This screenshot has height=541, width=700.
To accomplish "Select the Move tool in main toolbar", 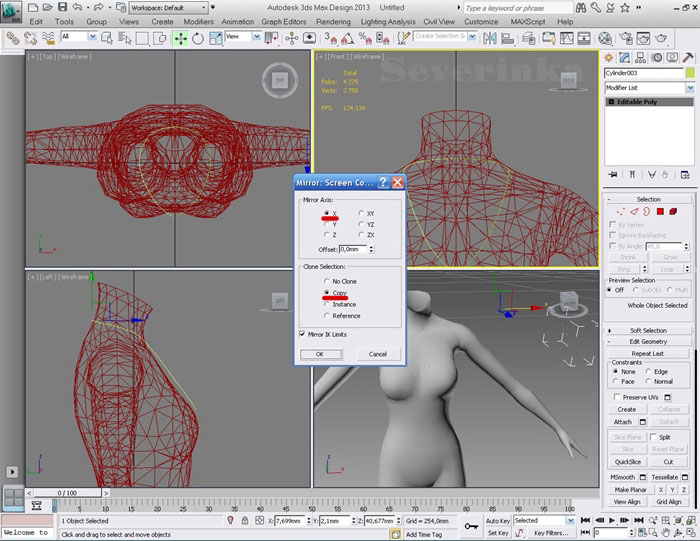I will click(181, 38).
